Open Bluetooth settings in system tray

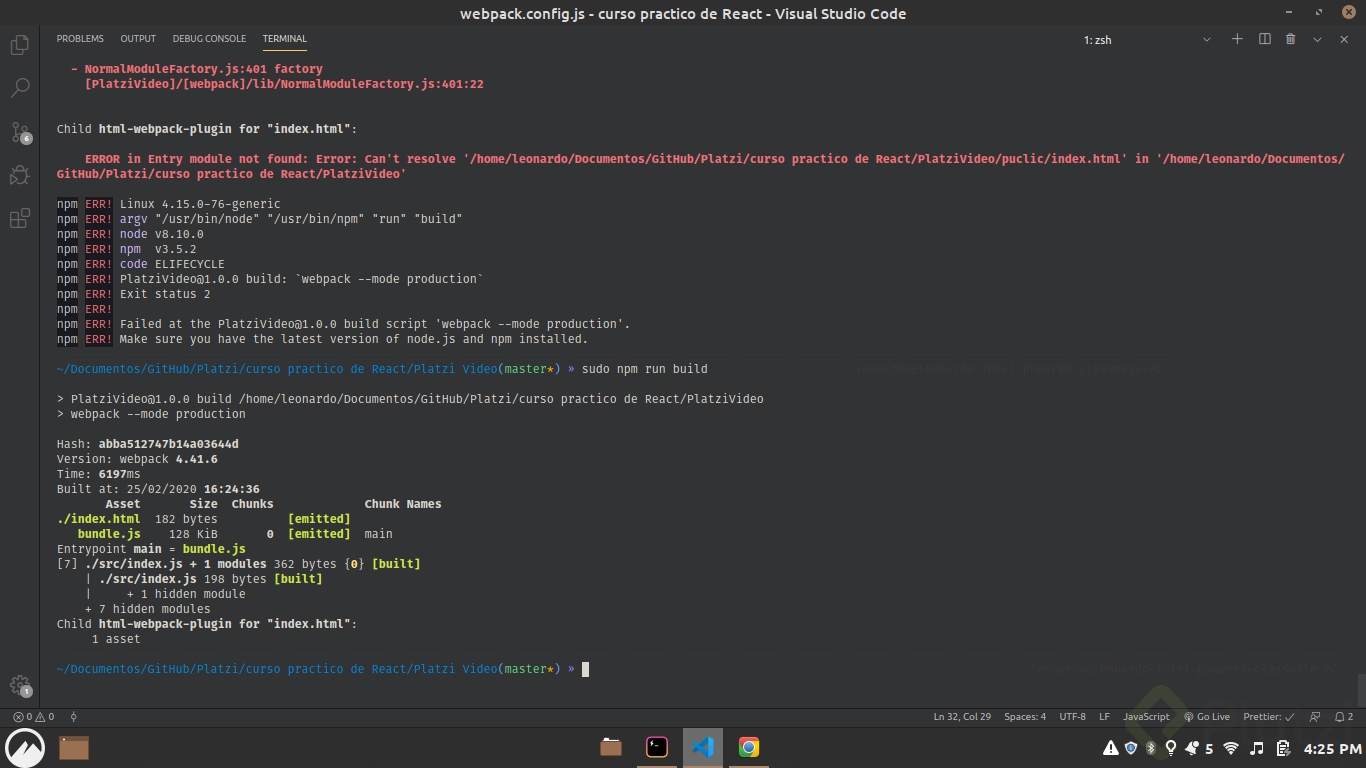click(x=1150, y=748)
